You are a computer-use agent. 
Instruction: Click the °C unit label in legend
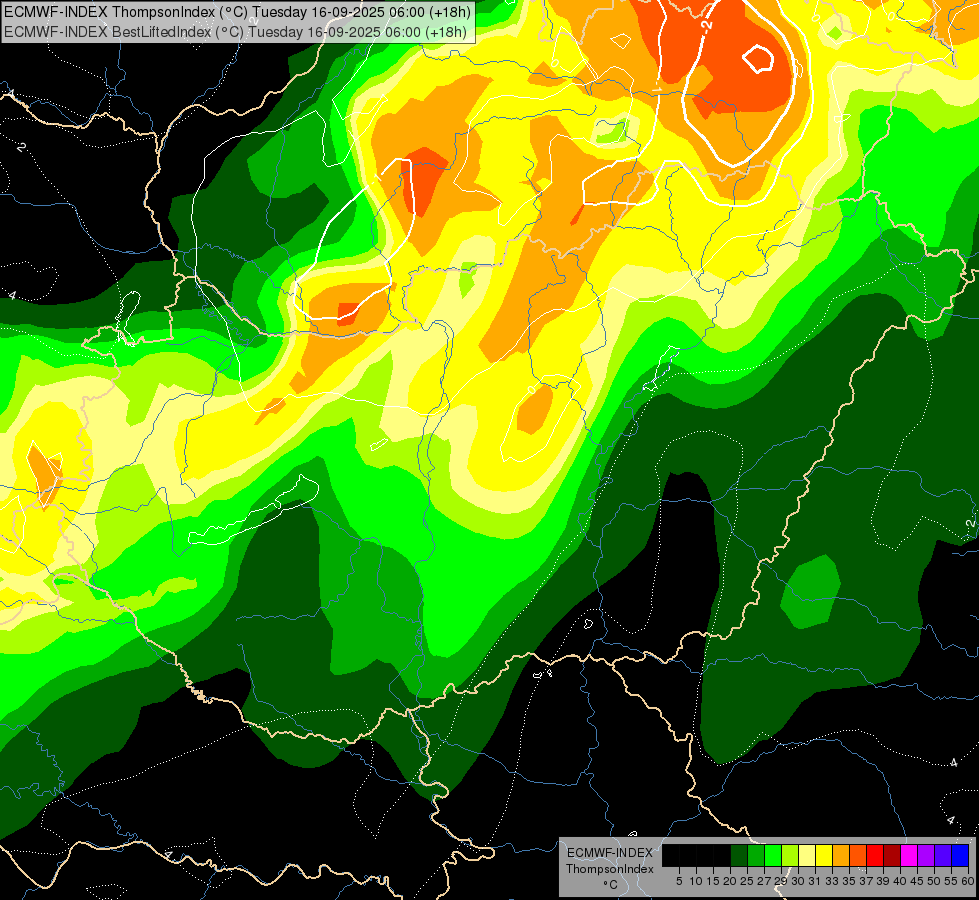pyautogui.click(x=611, y=885)
